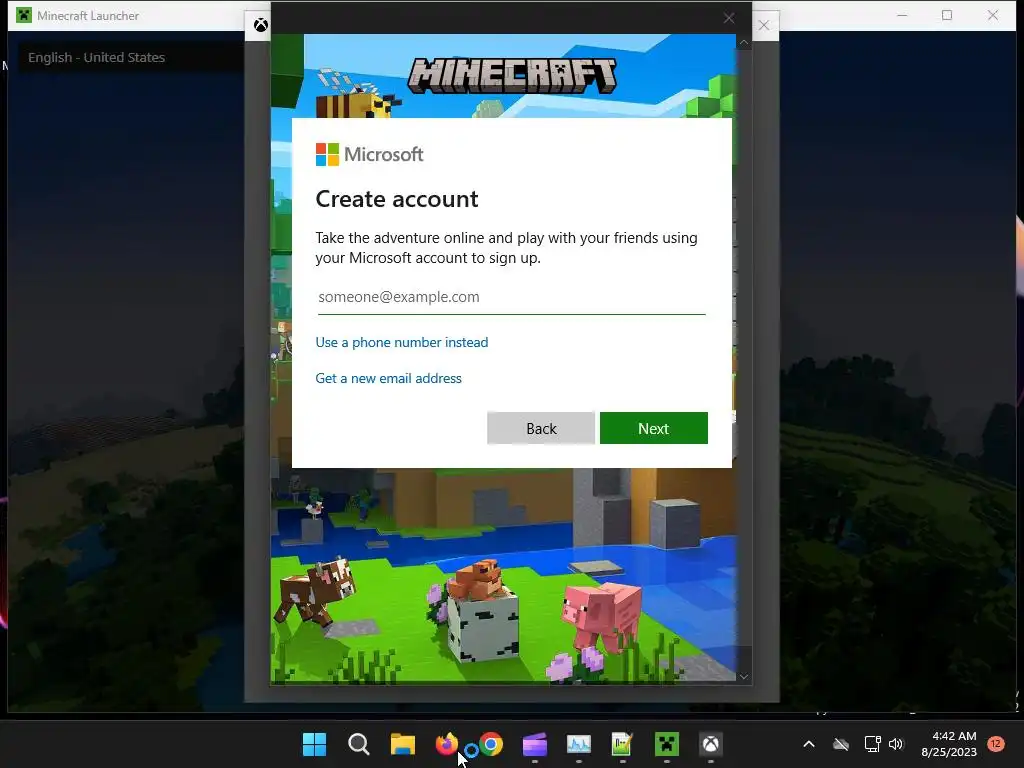Switch to Xbox app taskbar icon

711,744
